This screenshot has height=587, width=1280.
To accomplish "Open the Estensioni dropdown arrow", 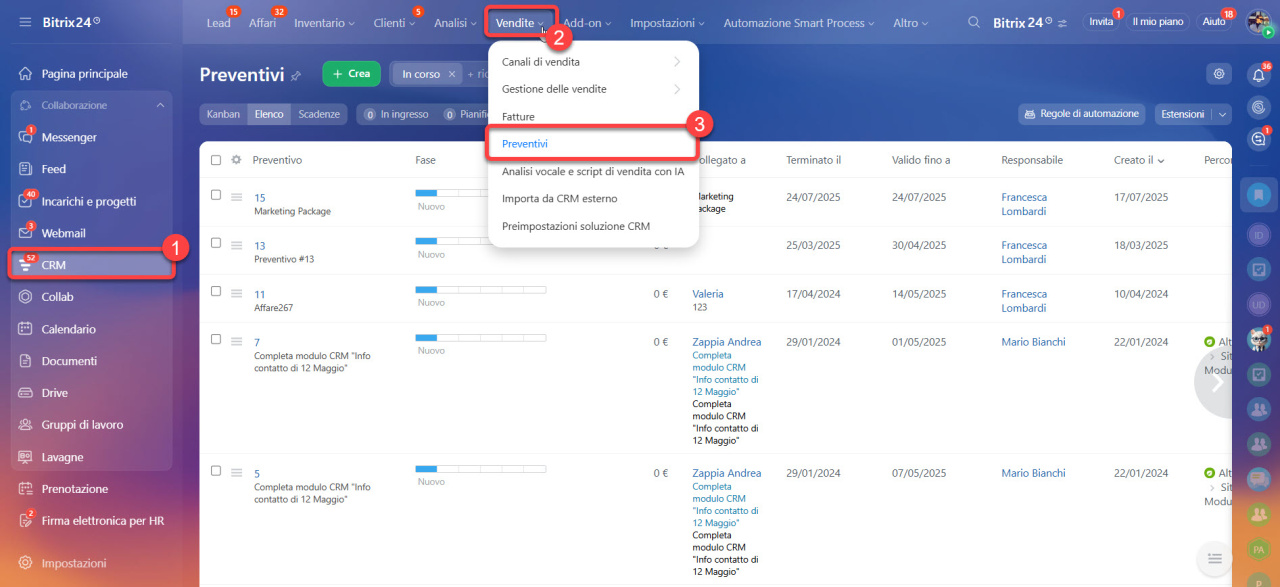I will [1222, 114].
